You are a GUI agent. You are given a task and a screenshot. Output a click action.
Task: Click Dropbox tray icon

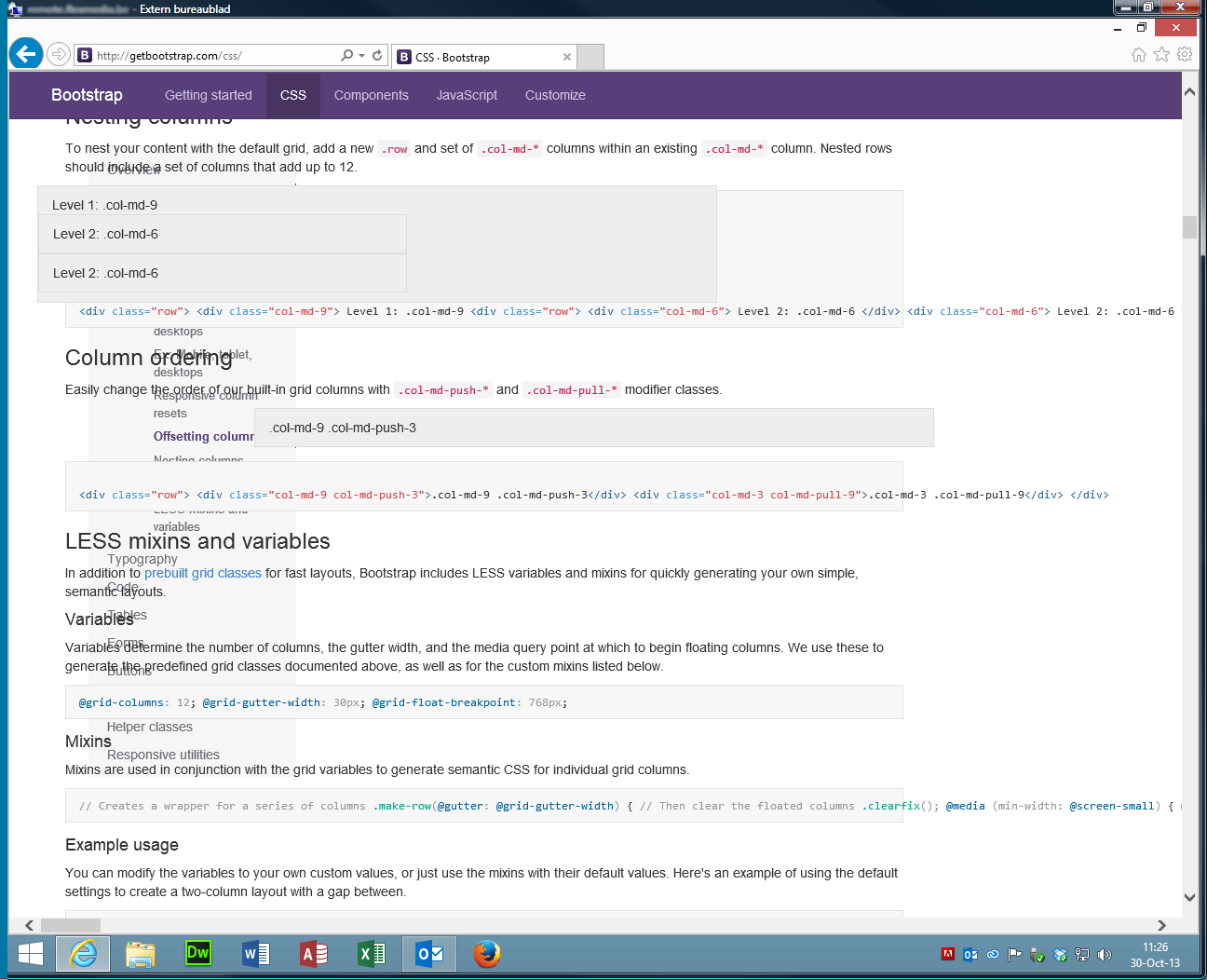1060,954
